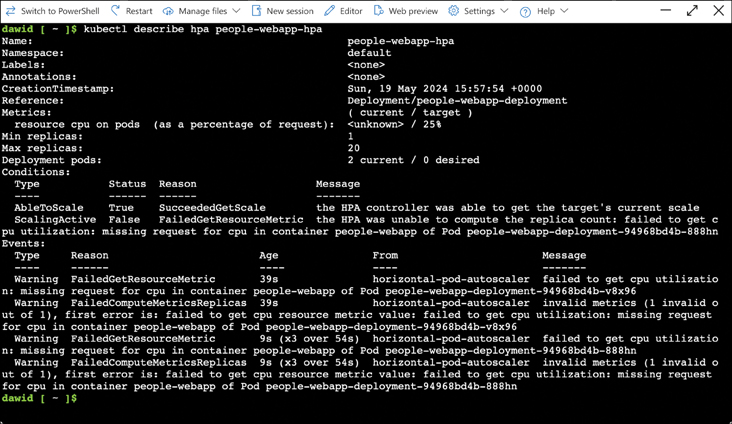Click the Manage files cloud icon
The height and width of the screenshot is (424, 732).
tap(168, 11)
